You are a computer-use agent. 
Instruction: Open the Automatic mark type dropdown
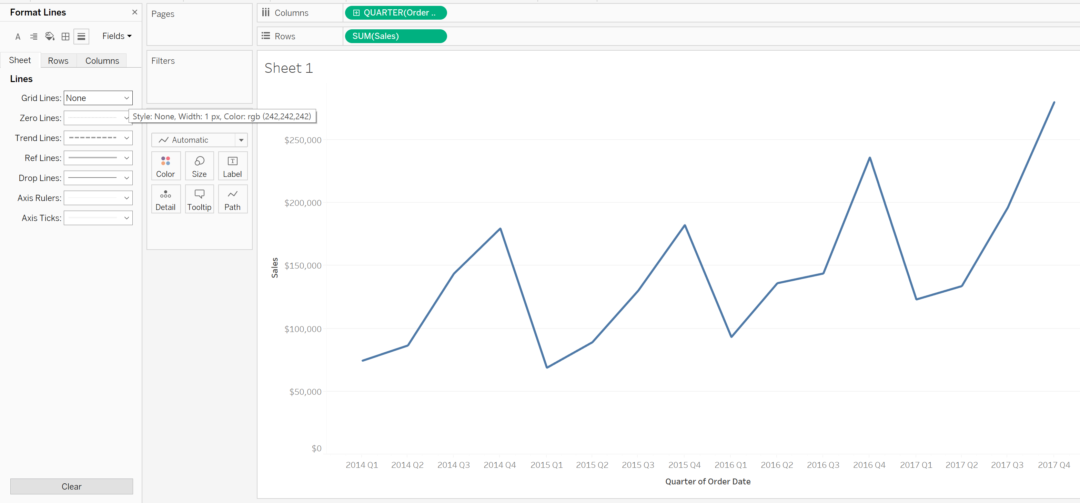point(199,140)
